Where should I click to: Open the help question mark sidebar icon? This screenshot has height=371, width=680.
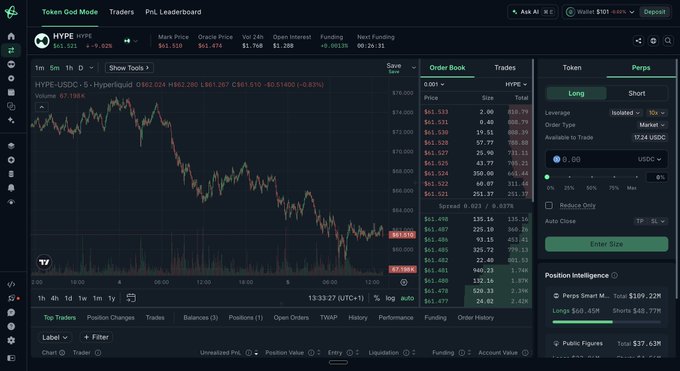pyautogui.click(x=11, y=326)
